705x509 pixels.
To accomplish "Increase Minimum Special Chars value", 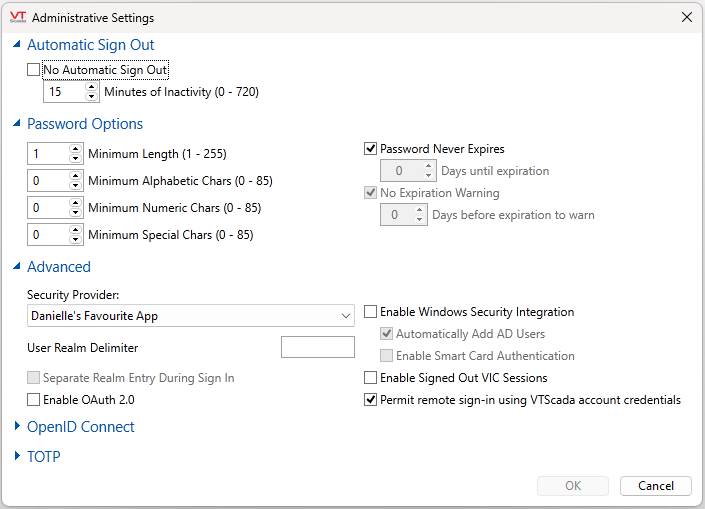I will click(76, 230).
